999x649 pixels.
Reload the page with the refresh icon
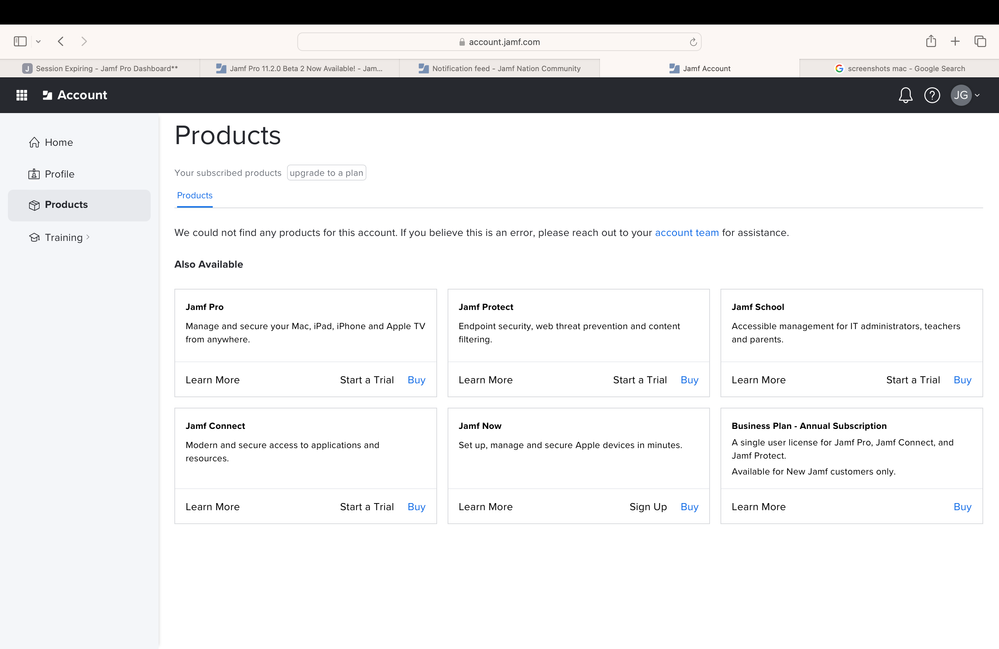(x=693, y=42)
